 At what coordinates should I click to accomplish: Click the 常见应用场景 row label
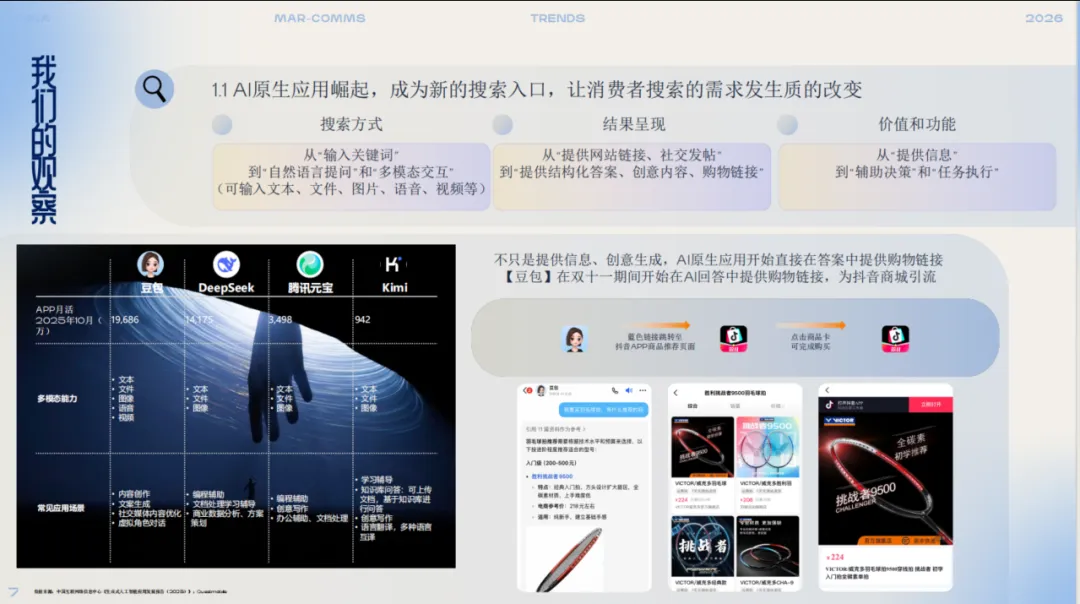pyautogui.click(x=61, y=508)
